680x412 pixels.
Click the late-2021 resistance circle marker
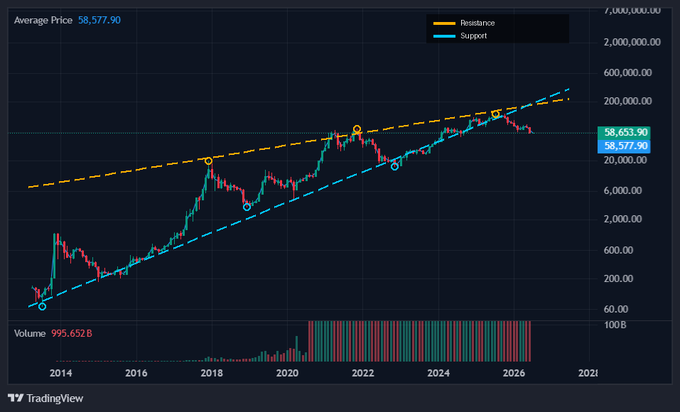pyautogui.click(x=357, y=129)
